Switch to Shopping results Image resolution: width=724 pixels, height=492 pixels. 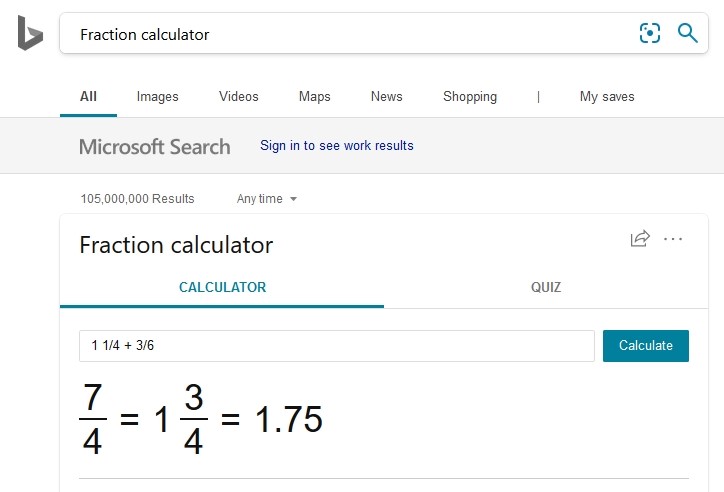(469, 97)
